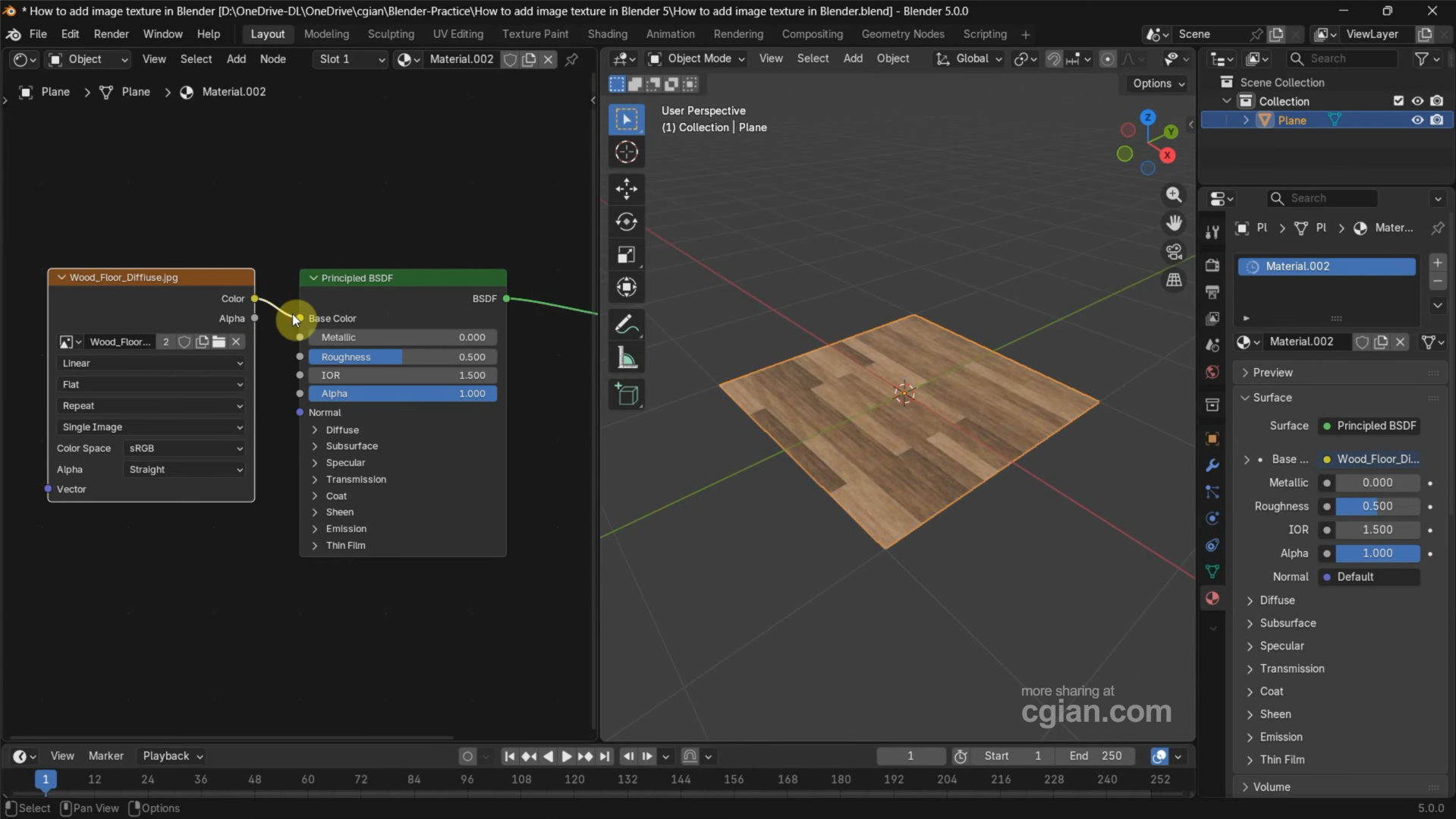Hide Plane in viewport using eye icon
1456x819 pixels.
1417,120
